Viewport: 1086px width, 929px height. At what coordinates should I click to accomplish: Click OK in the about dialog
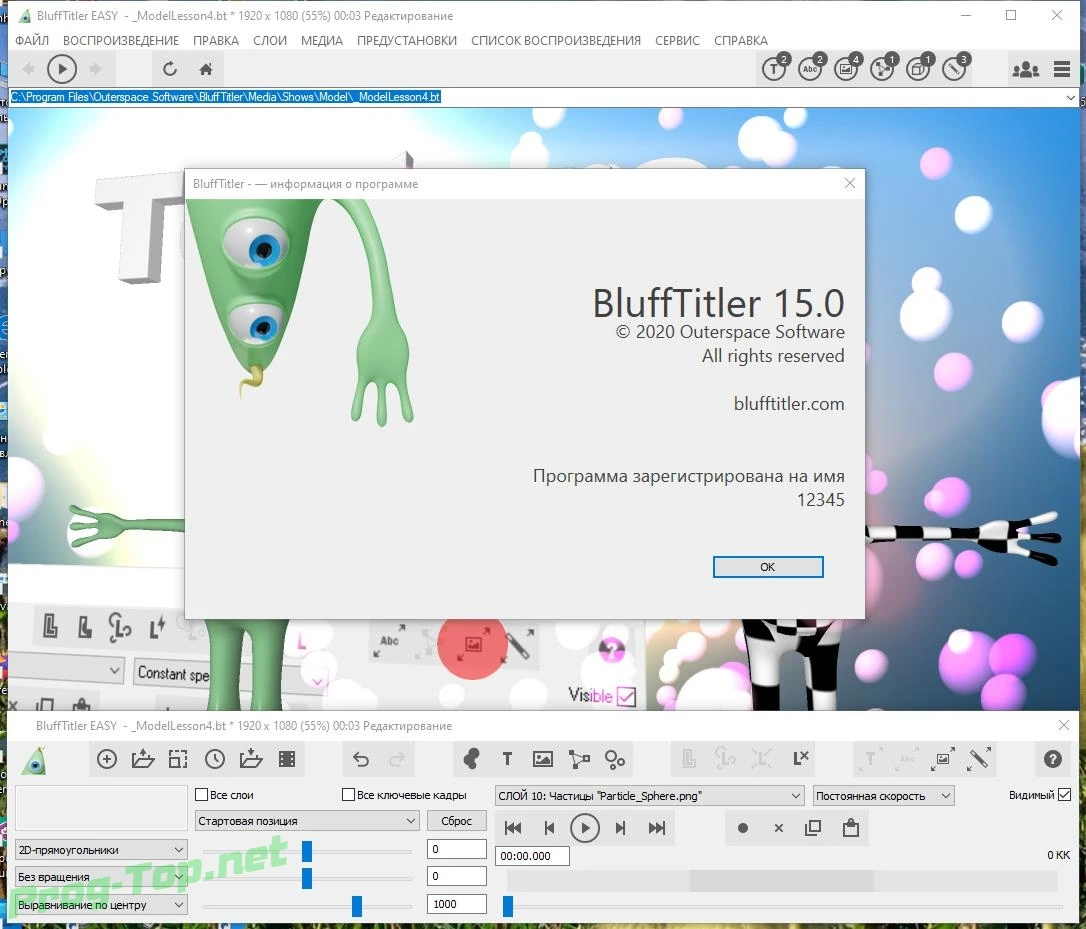pyautogui.click(x=768, y=567)
